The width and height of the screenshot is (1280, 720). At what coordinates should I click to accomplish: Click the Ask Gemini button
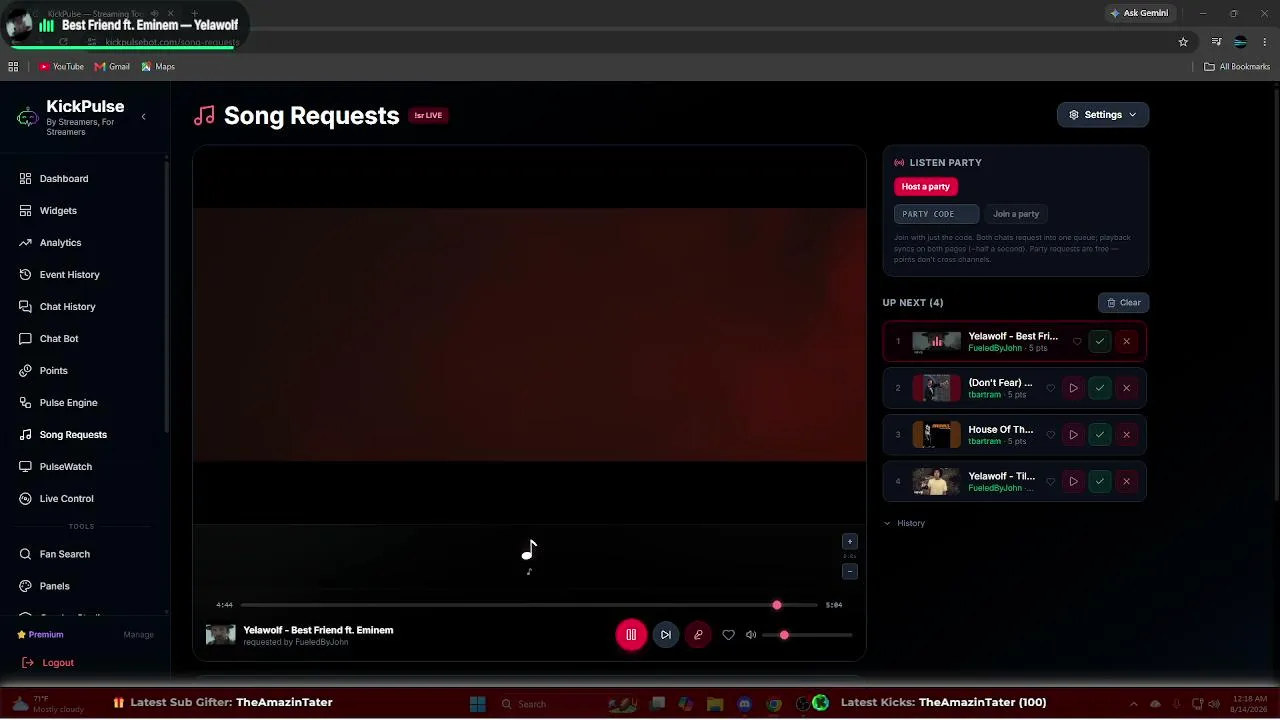[1139, 13]
